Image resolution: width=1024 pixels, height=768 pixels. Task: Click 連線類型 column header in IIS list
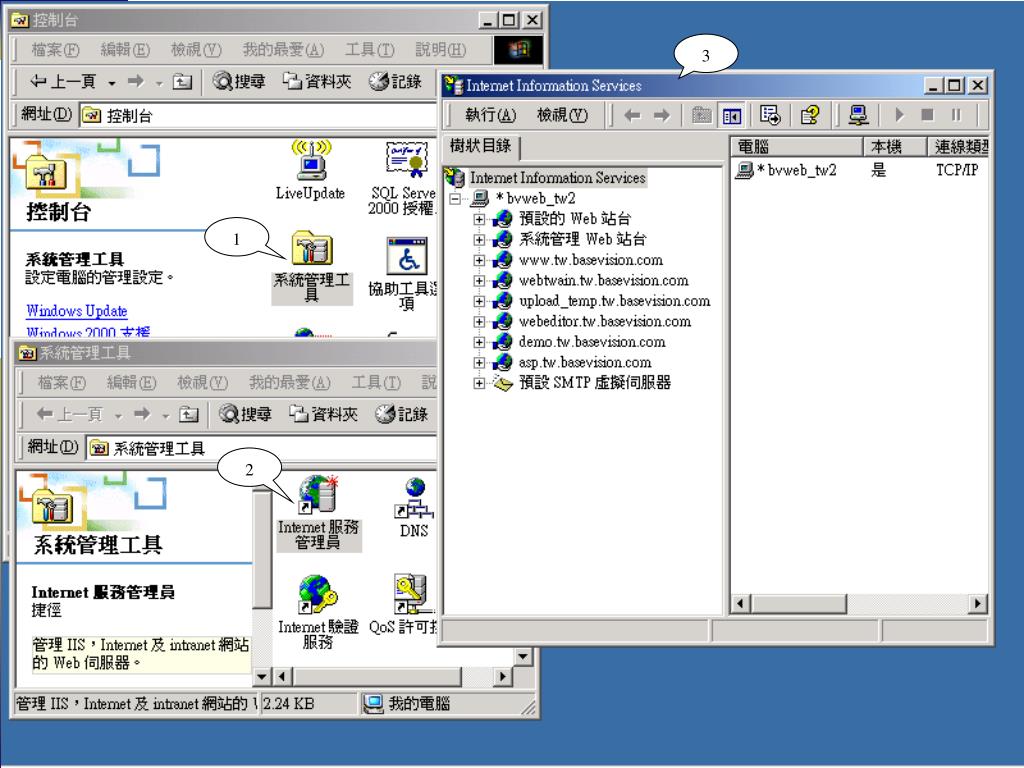click(958, 147)
